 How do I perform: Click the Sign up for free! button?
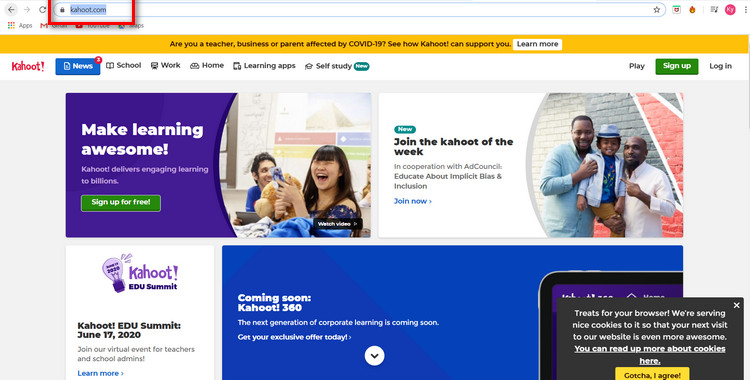(121, 202)
